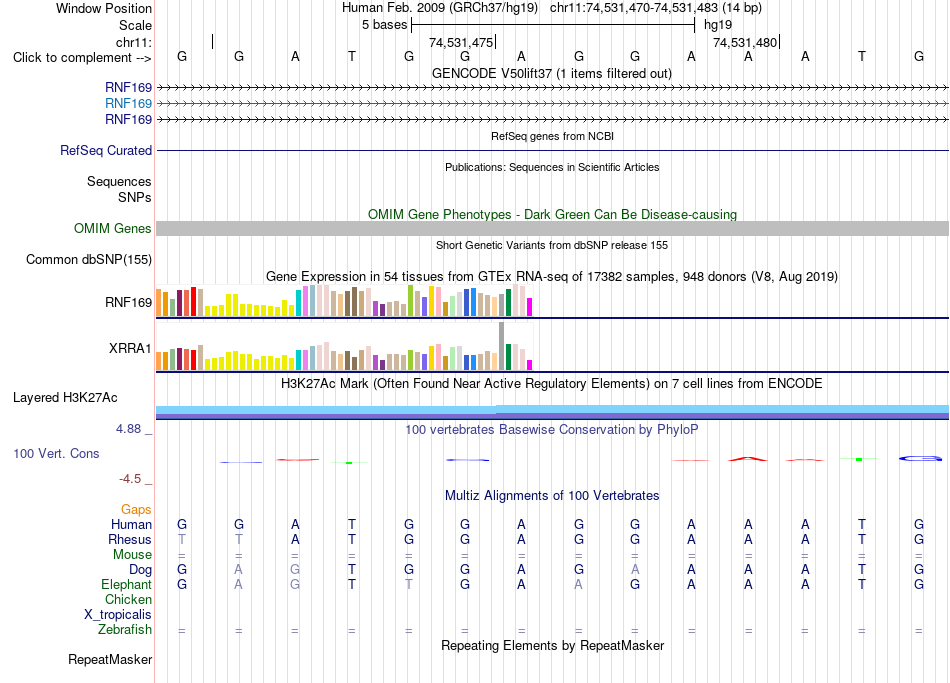Click the PhyloP lower value '-4.5'
950x683 pixels.
[130, 479]
